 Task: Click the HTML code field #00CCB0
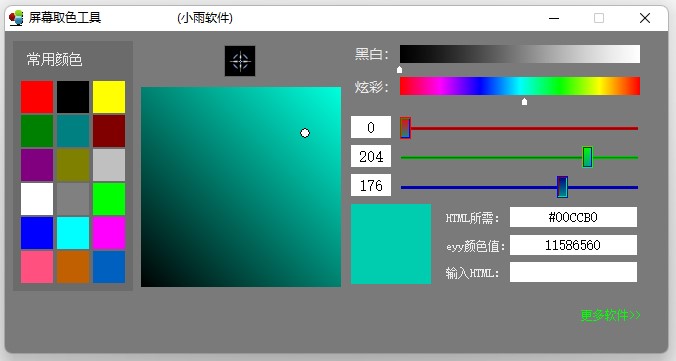pos(573,217)
